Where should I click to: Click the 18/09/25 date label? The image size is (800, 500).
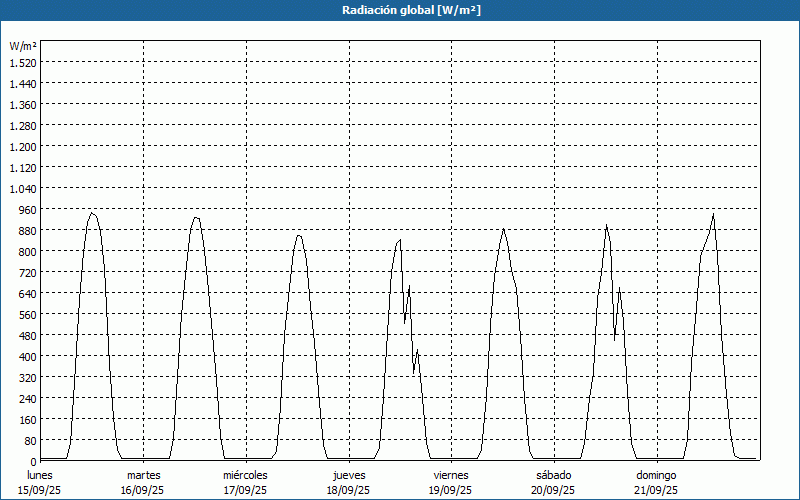pos(348,490)
